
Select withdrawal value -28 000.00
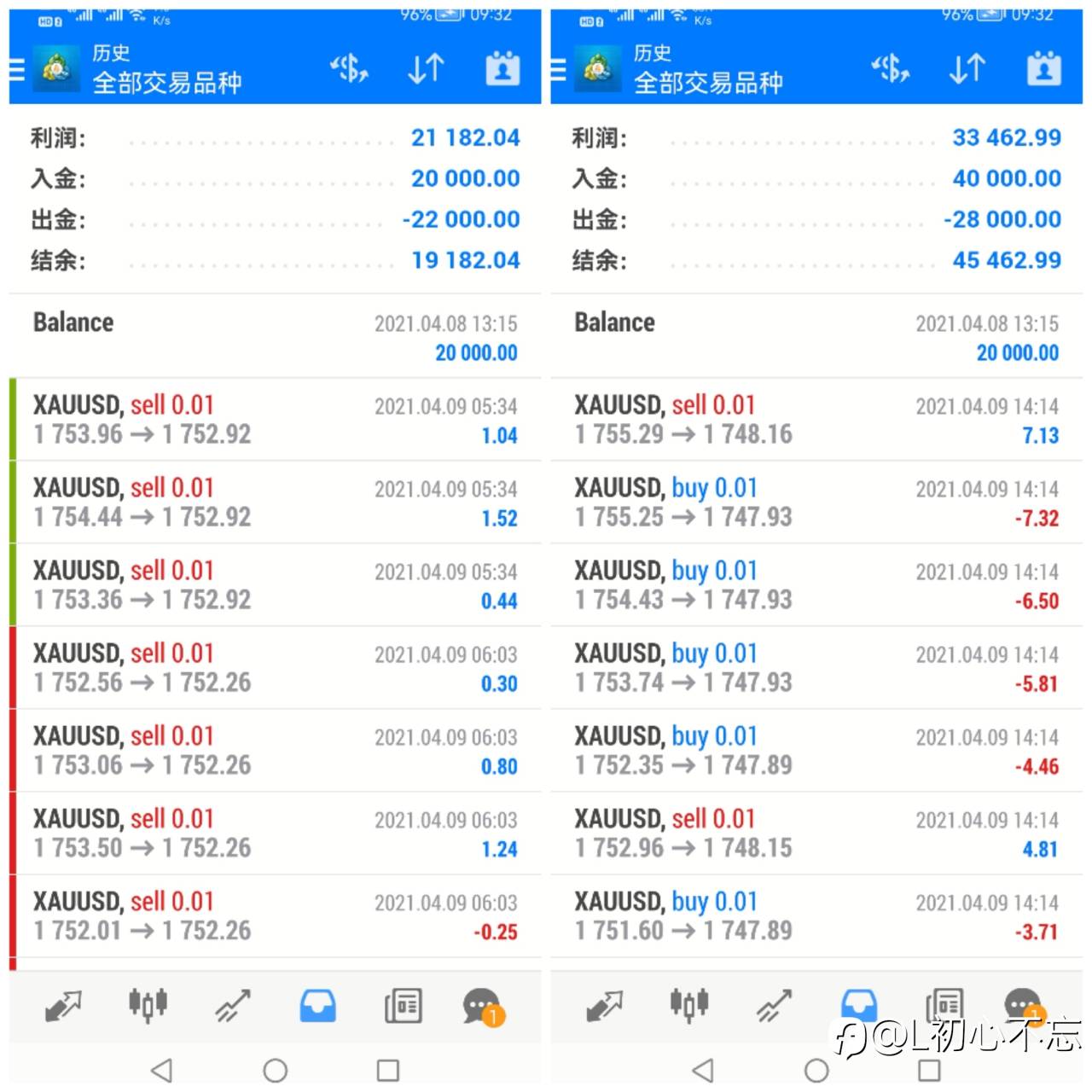tap(1002, 219)
